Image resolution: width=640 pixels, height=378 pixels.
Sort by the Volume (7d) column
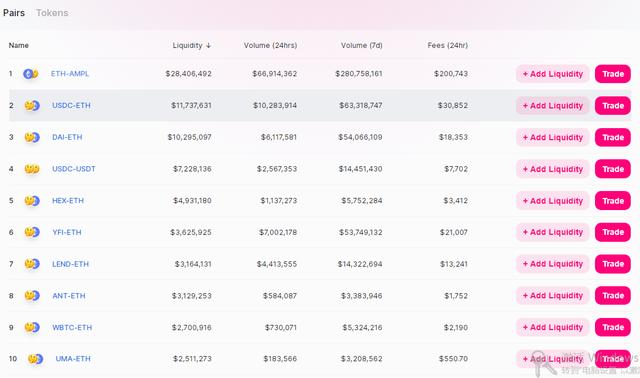(362, 45)
